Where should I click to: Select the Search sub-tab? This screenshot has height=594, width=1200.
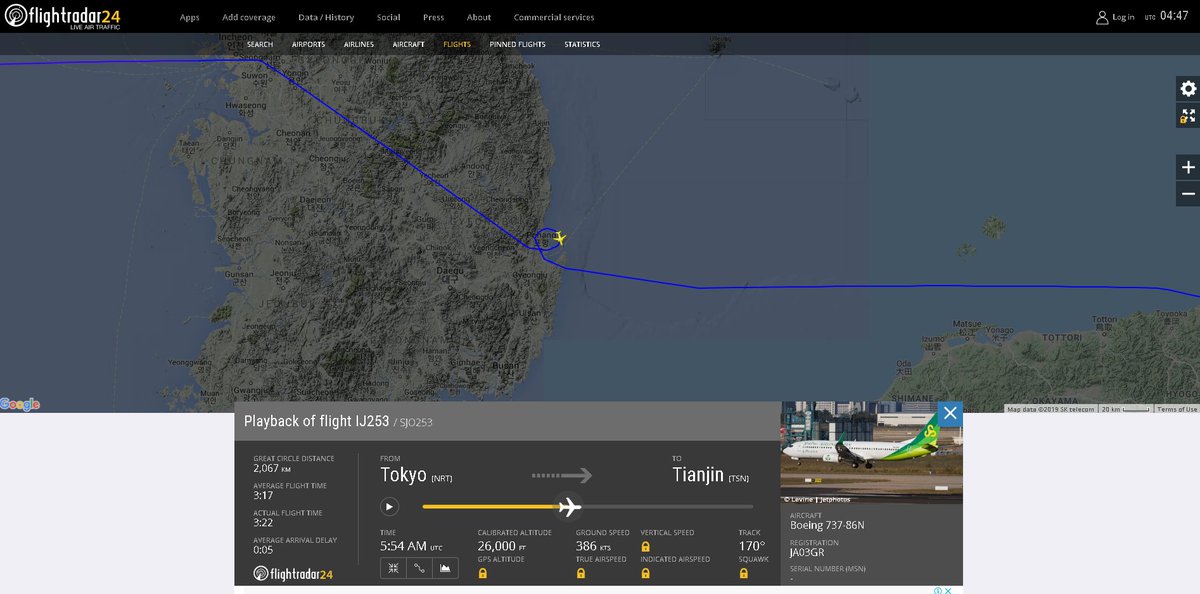(259, 44)
